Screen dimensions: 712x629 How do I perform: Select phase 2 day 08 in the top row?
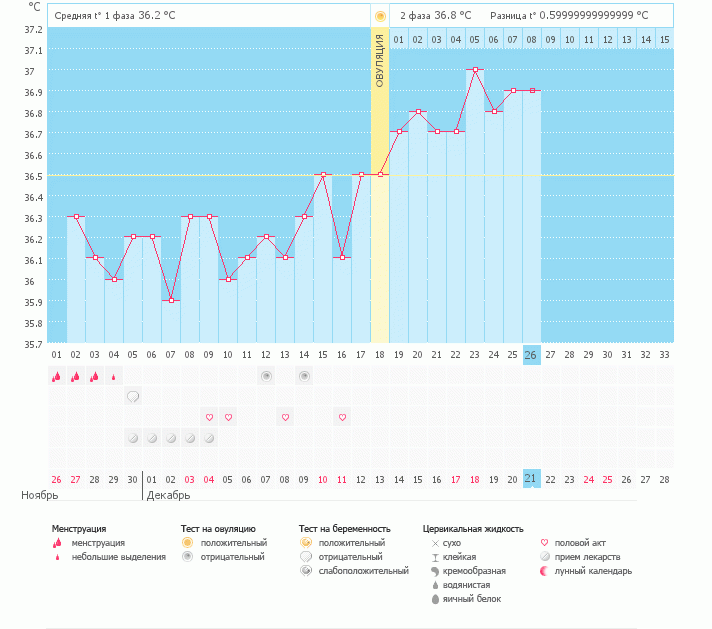point(531,39)
